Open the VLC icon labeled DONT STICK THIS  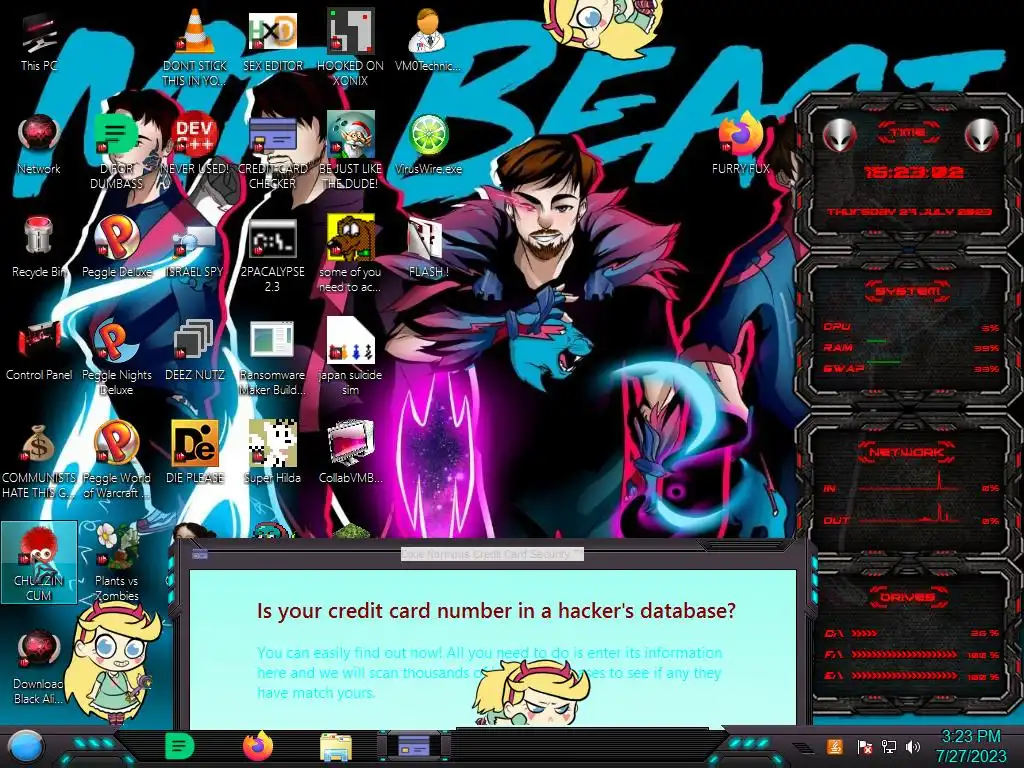click(x=195, y=47)
